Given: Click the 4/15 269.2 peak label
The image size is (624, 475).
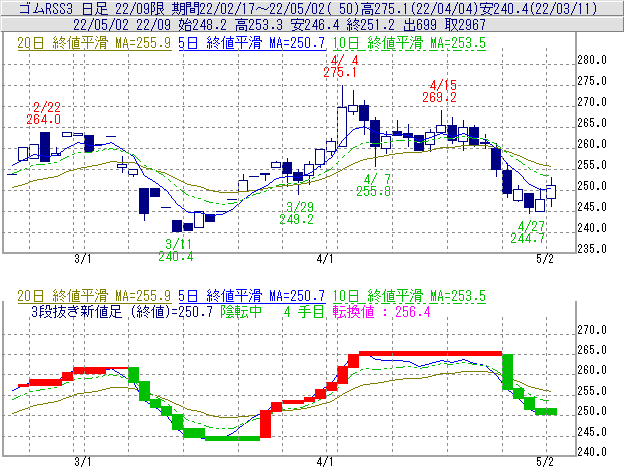Looking at the screenshot, I should 440,91.
